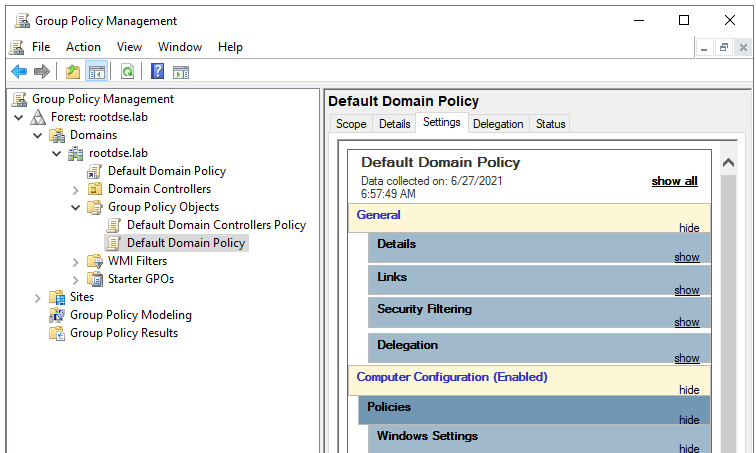Switch to the Scope tab

(x=351, y=124)
